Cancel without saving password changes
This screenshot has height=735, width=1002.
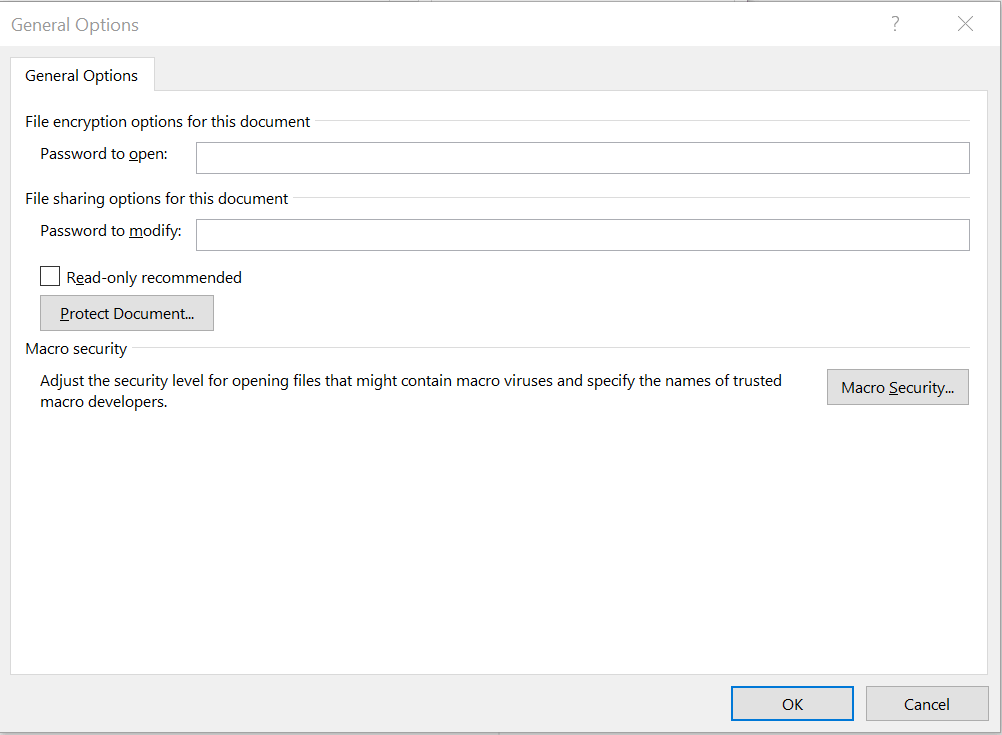[926, 703]
